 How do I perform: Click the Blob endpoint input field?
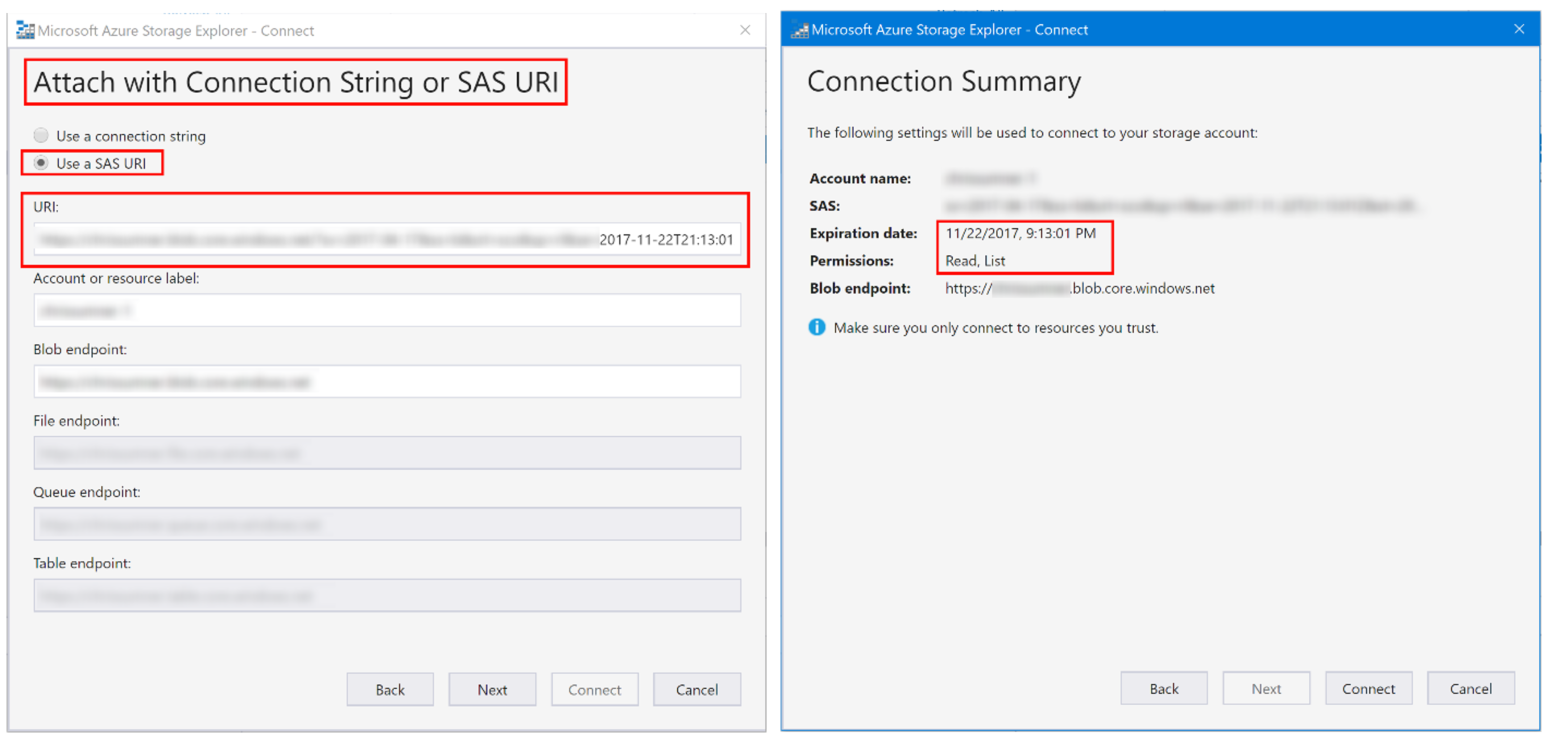click(x=387, y=382)
